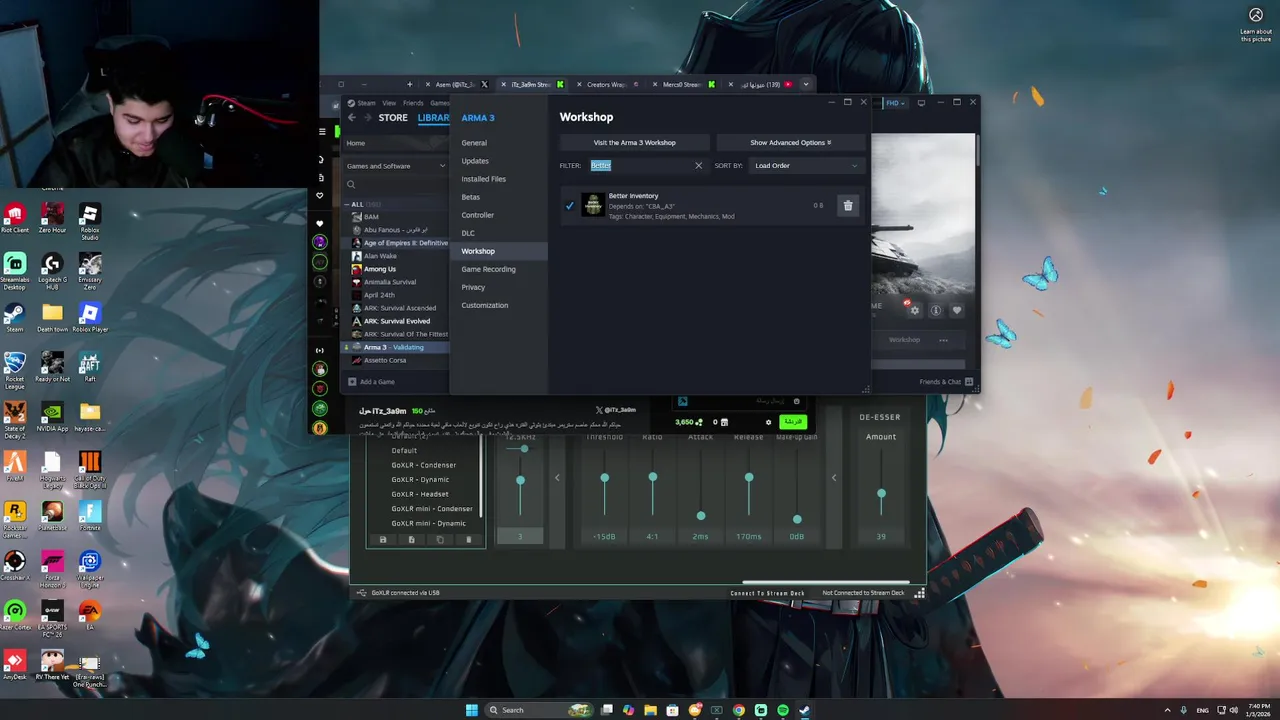The height and width of the screenshot is (720, 1280).
Task: Select Among Us in the library list
Action: click(x=380, y=269)
